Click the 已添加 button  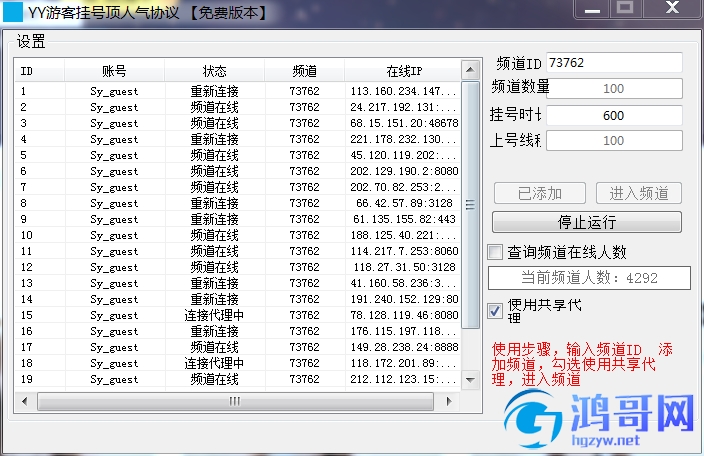coord(540,193)
